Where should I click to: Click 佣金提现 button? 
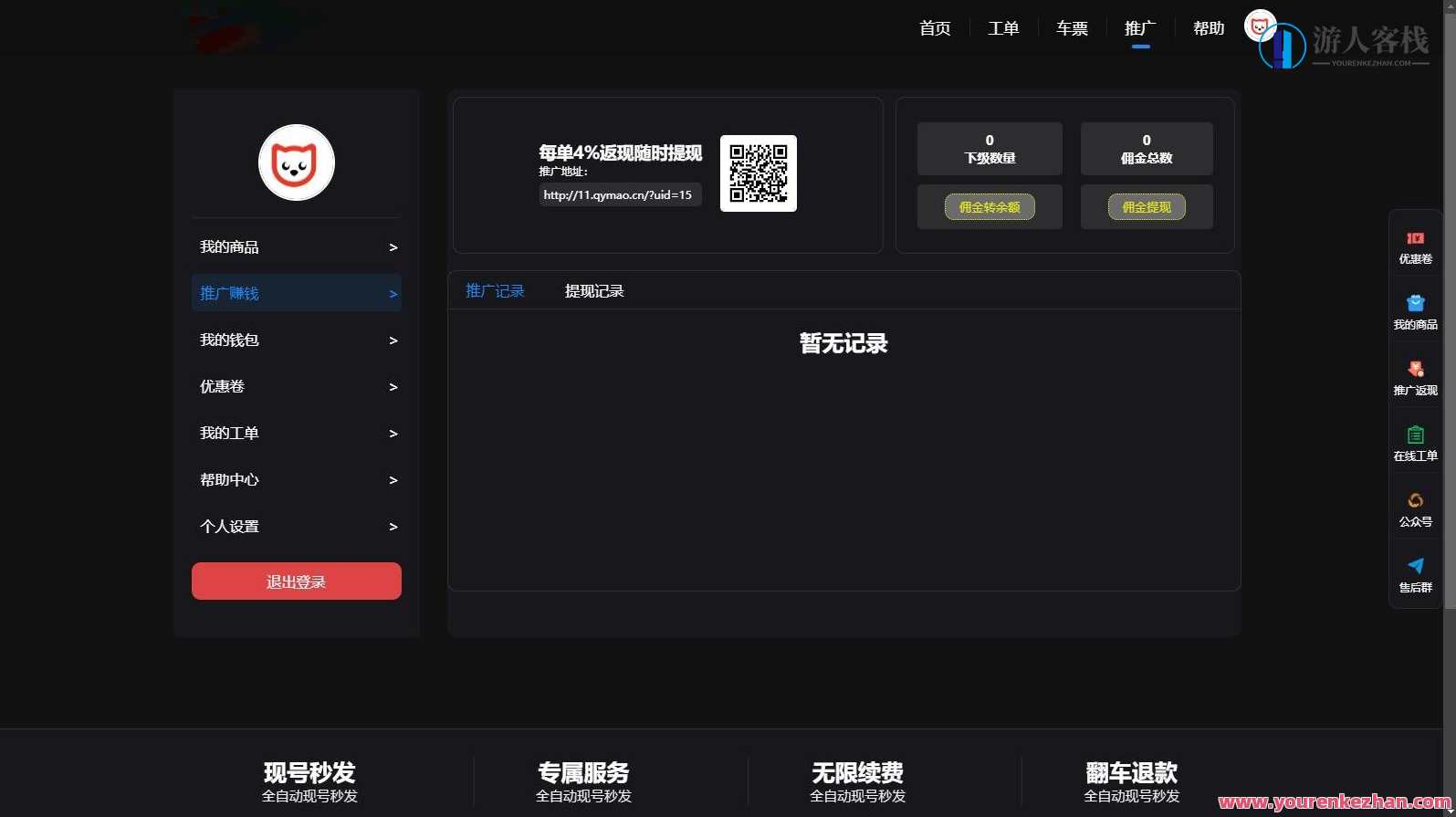1147,207
